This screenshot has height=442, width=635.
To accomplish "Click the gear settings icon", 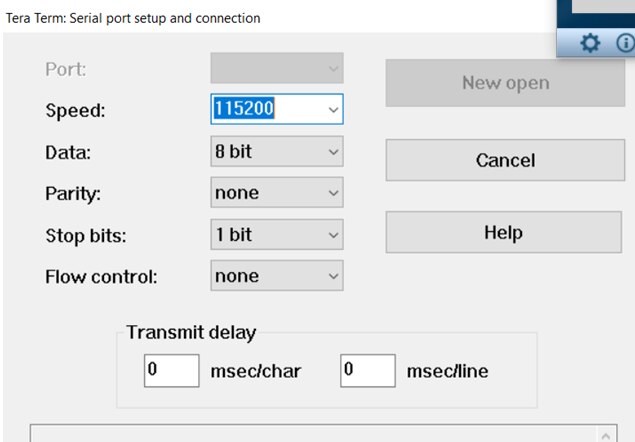I will point(590,43).
